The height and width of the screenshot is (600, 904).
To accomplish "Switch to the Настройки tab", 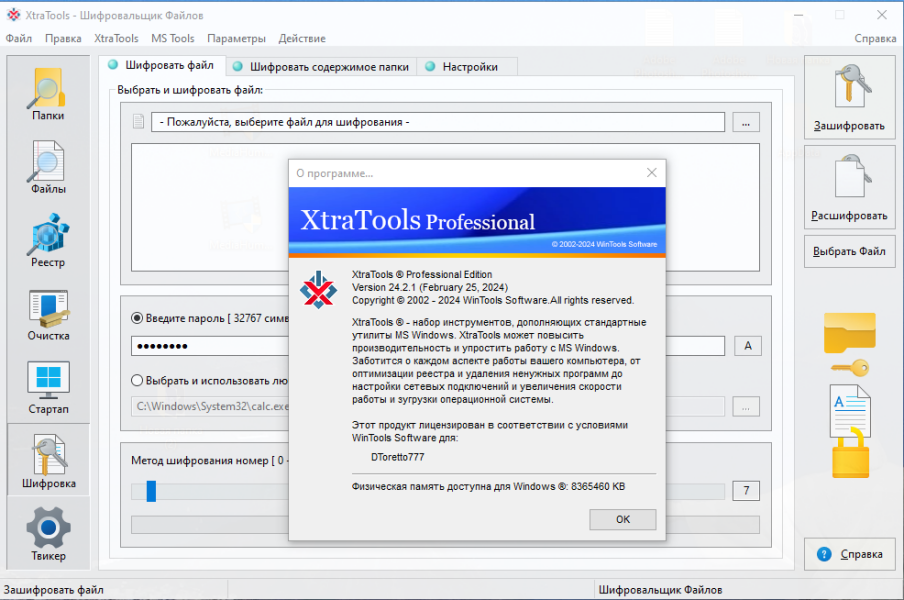I will point(468,67).
